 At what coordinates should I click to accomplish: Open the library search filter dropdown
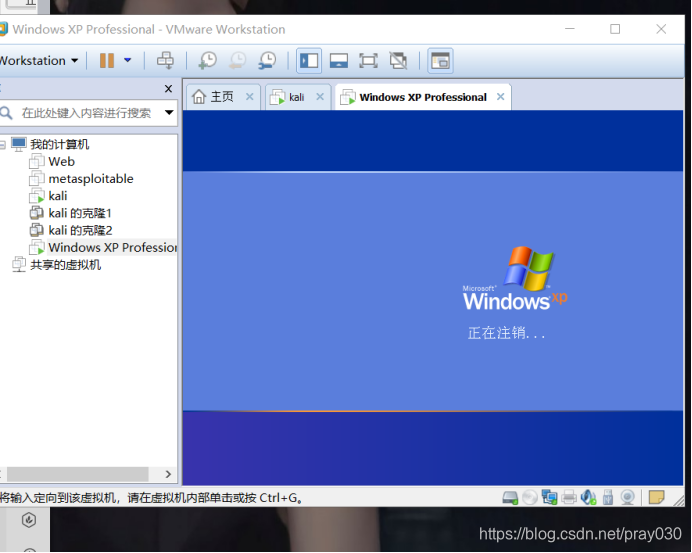pos(169,113)
